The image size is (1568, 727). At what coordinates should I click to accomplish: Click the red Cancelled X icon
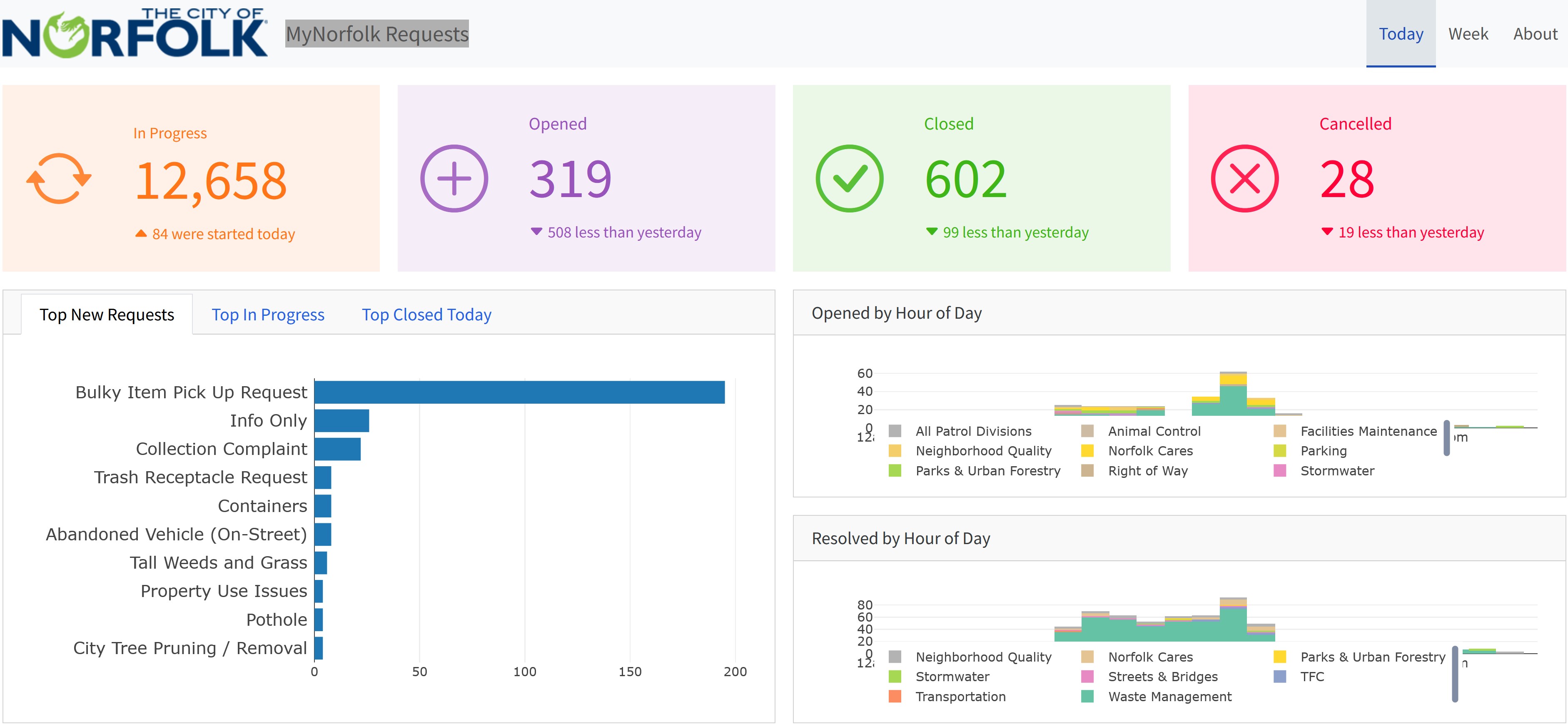pos(1244,178)
